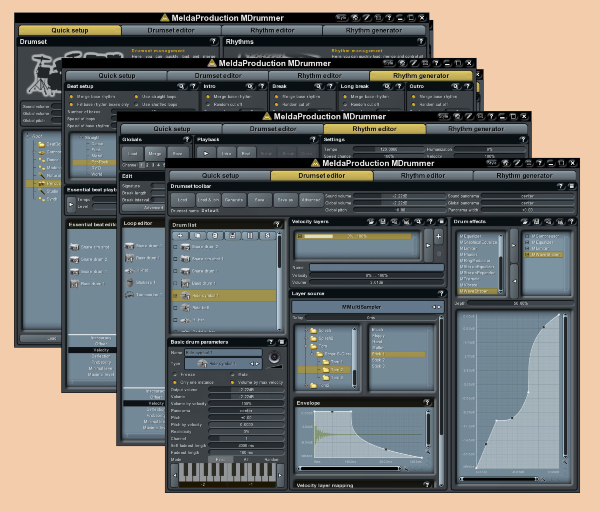The image size is (600, 511).
Task: Click the edit pencil icon in front title bar
Action: point(517,163)
